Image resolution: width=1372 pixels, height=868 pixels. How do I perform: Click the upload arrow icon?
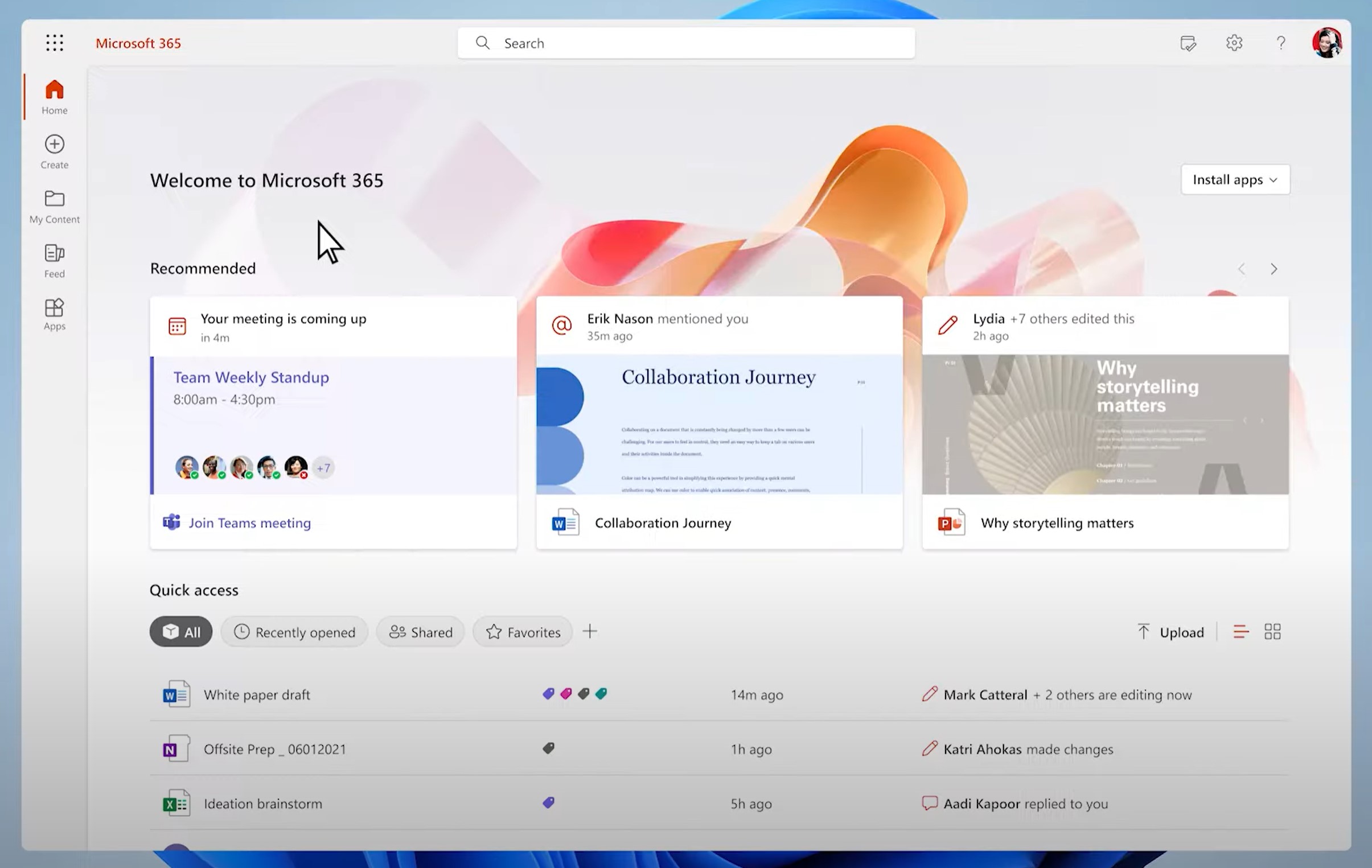point(1143,631)
